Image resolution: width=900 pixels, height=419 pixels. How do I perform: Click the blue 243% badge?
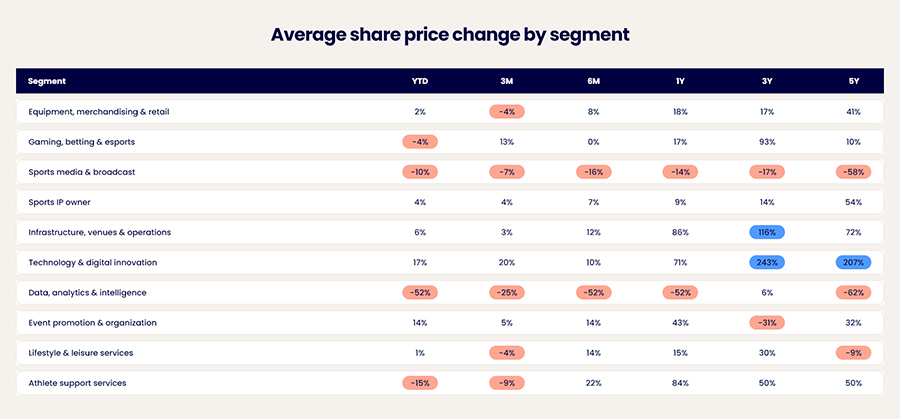tap(767, 262)
